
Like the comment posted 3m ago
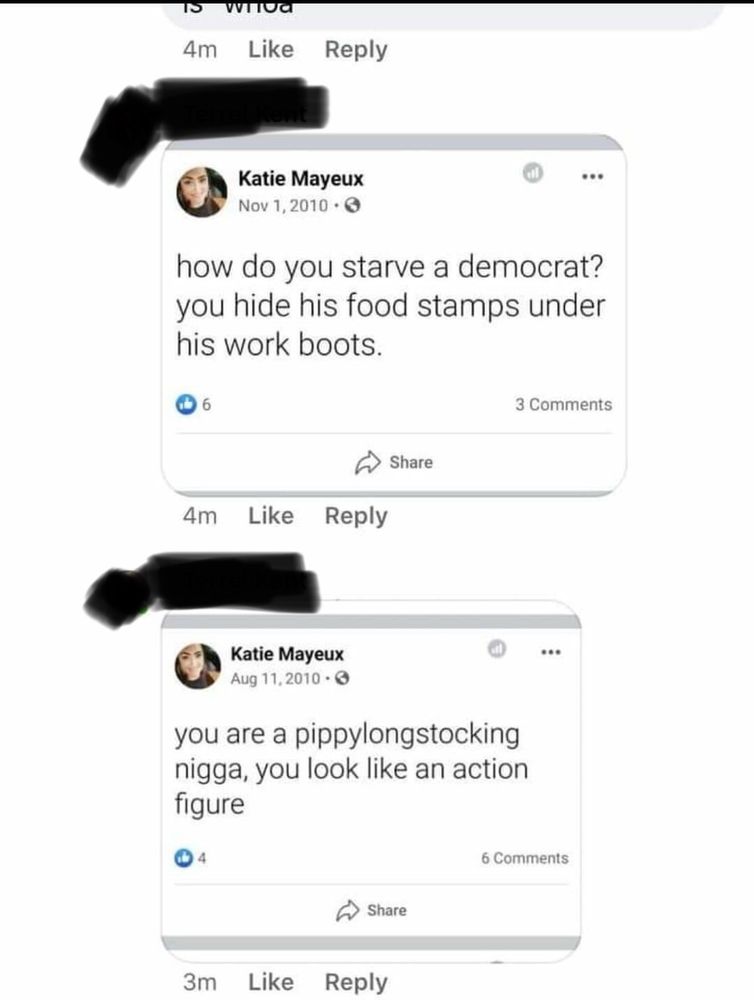point(270,982)
